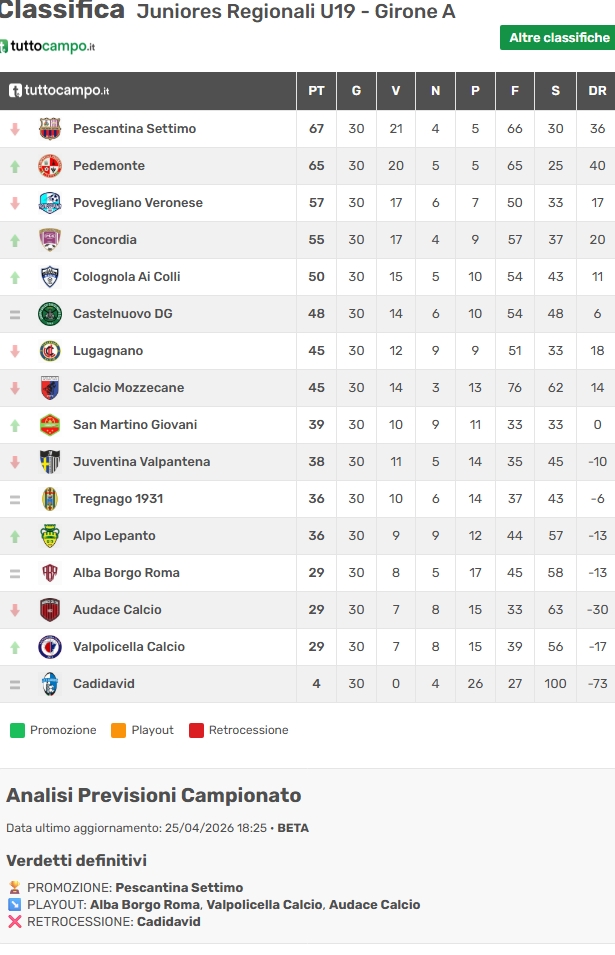
Task: Click the Pescantina Settimo team crest
Action: click(50, 129)
